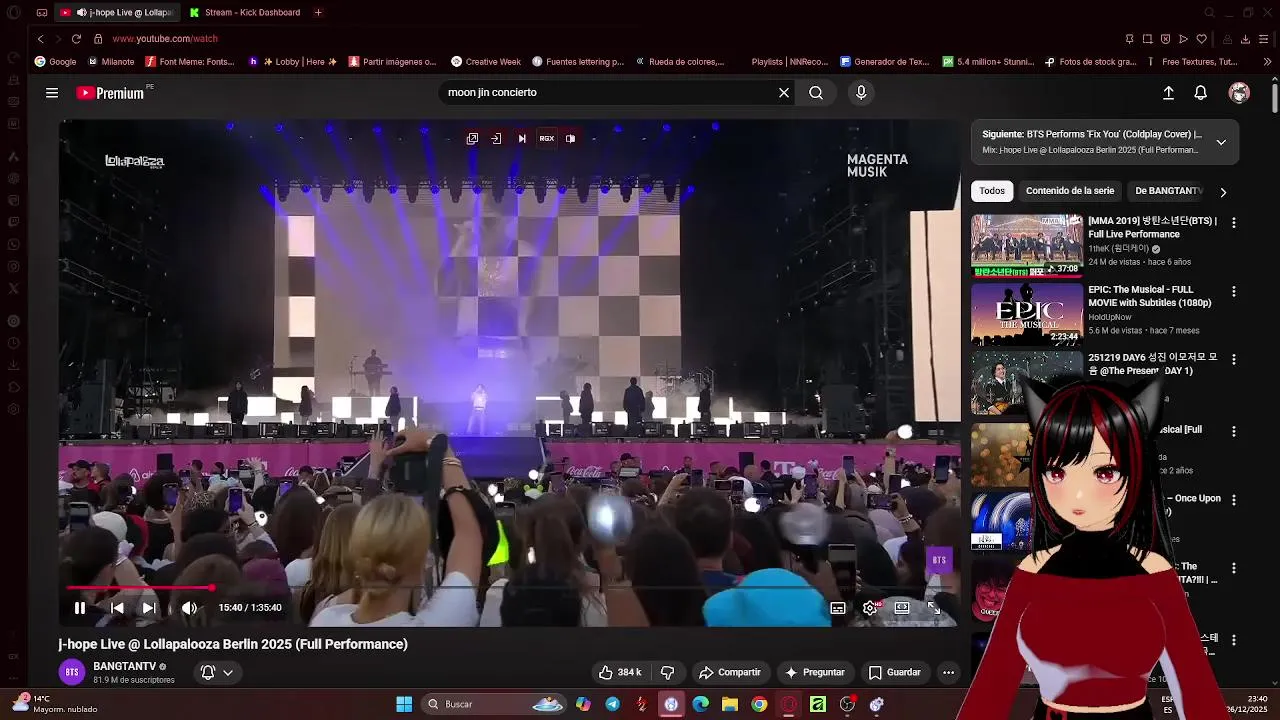Enter fullscreen mode for the video
This screenshot has width=1280, height=720.
click(x=933, y=607)
